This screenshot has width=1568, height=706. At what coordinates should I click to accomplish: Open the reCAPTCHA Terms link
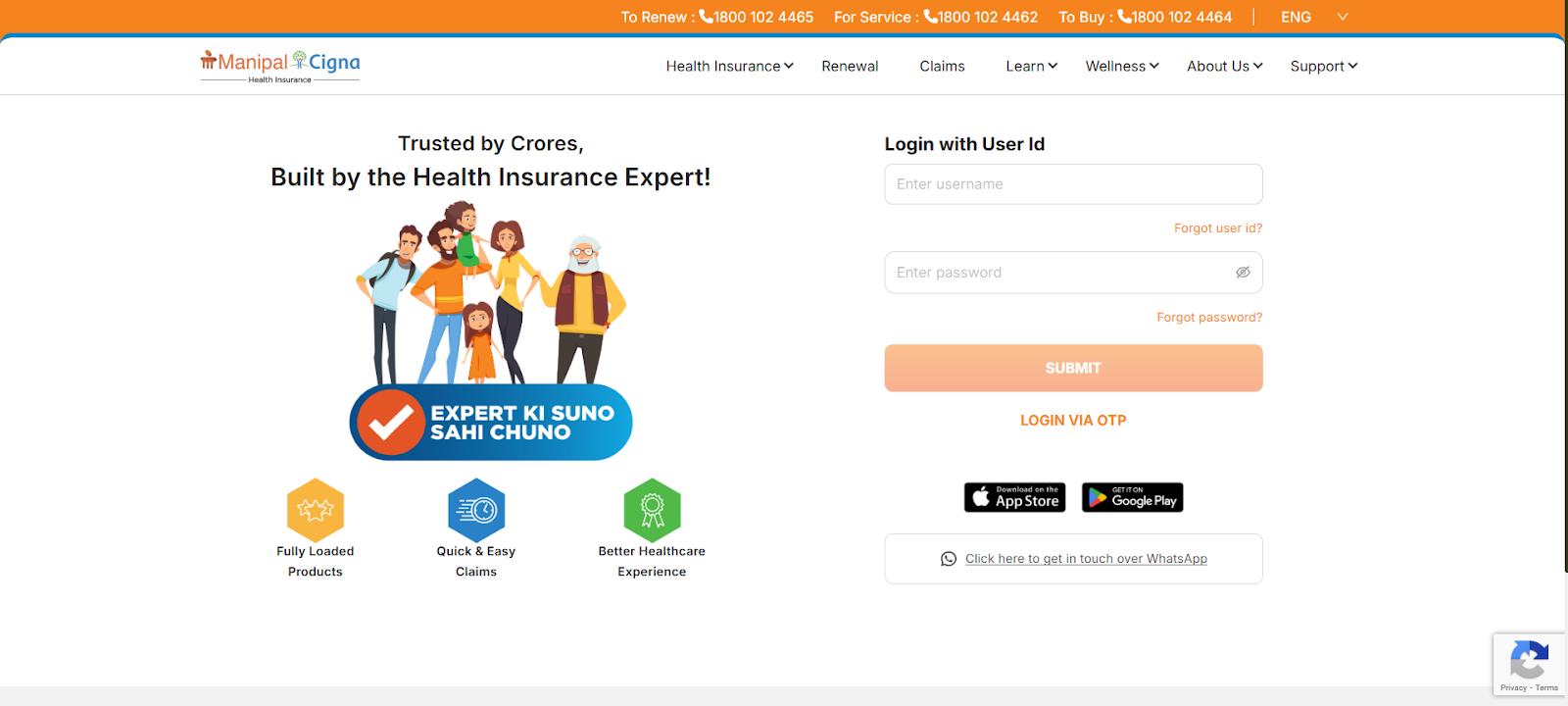[1547, 688]
